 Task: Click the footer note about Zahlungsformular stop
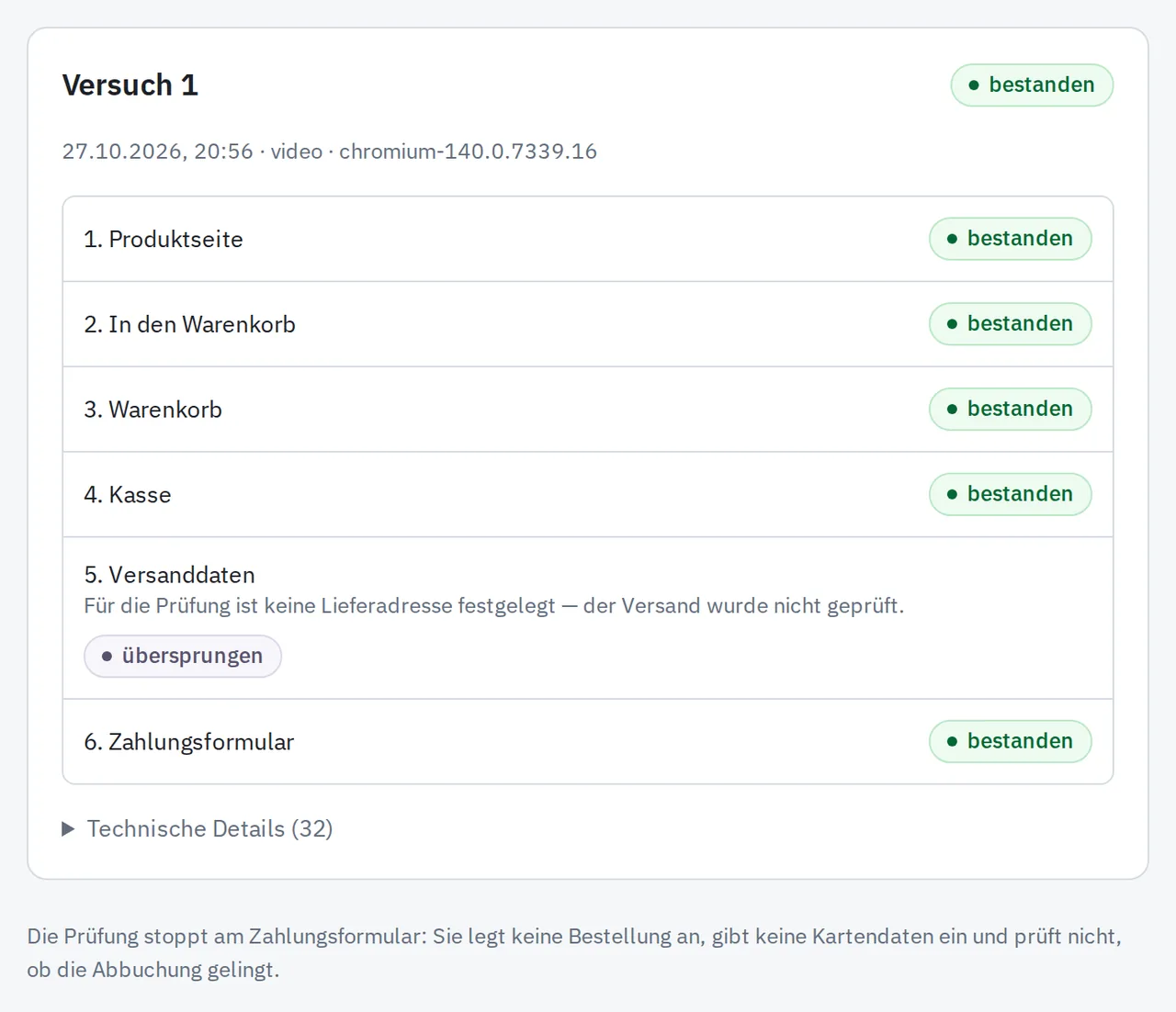click(574, 953)
